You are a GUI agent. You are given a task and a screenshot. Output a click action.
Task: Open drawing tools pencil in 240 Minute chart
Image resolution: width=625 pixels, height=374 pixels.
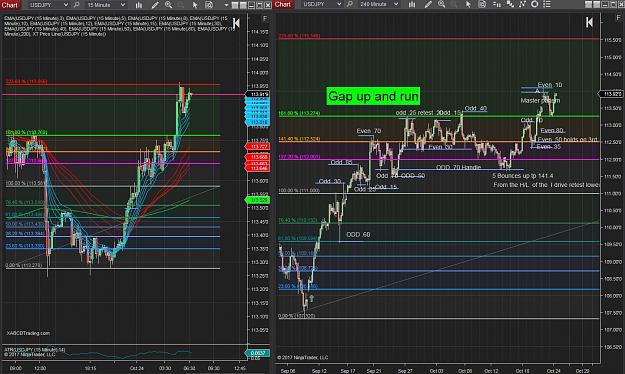428,4
